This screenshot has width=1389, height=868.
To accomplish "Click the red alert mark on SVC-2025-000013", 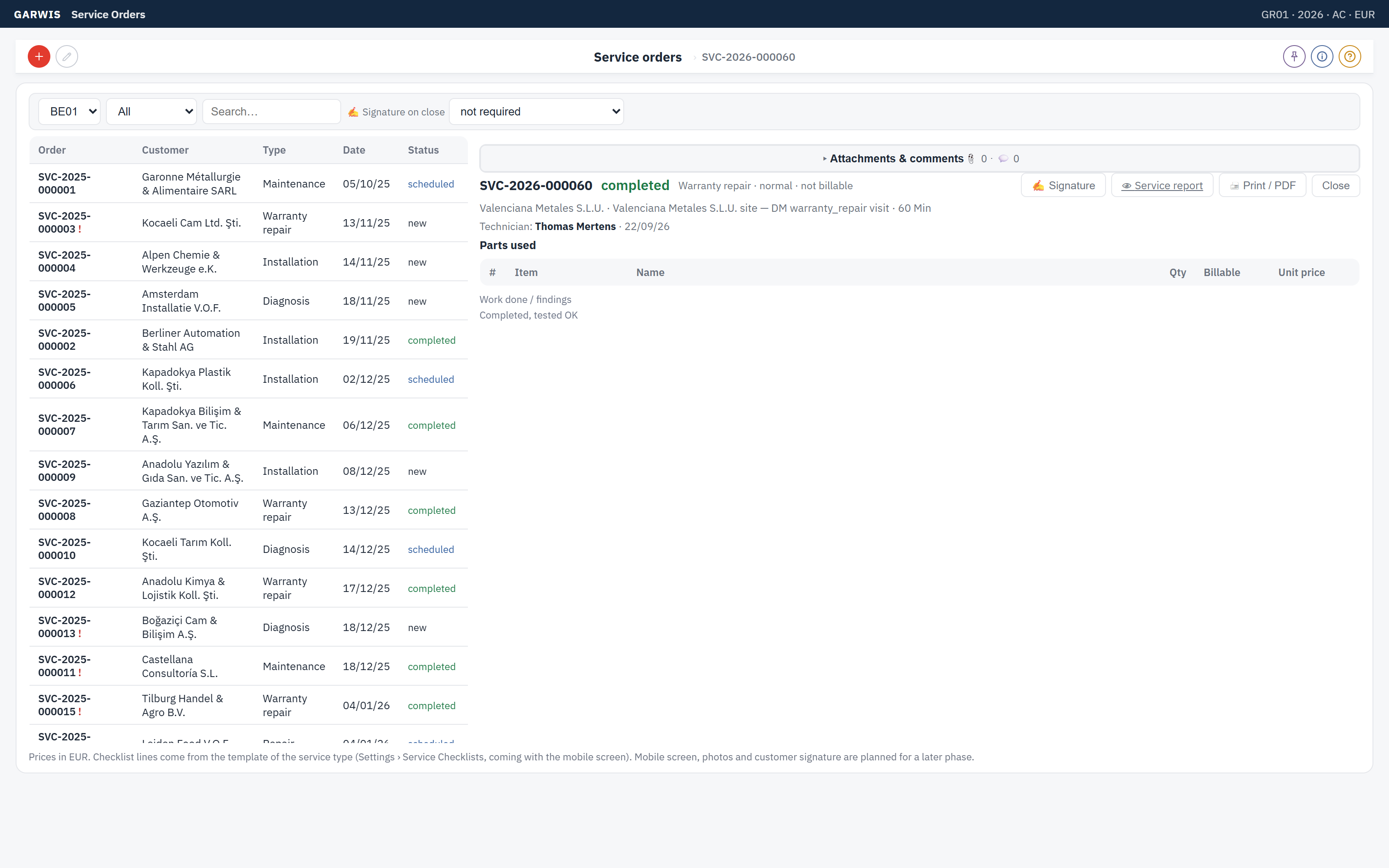I will tap(80, 634).
